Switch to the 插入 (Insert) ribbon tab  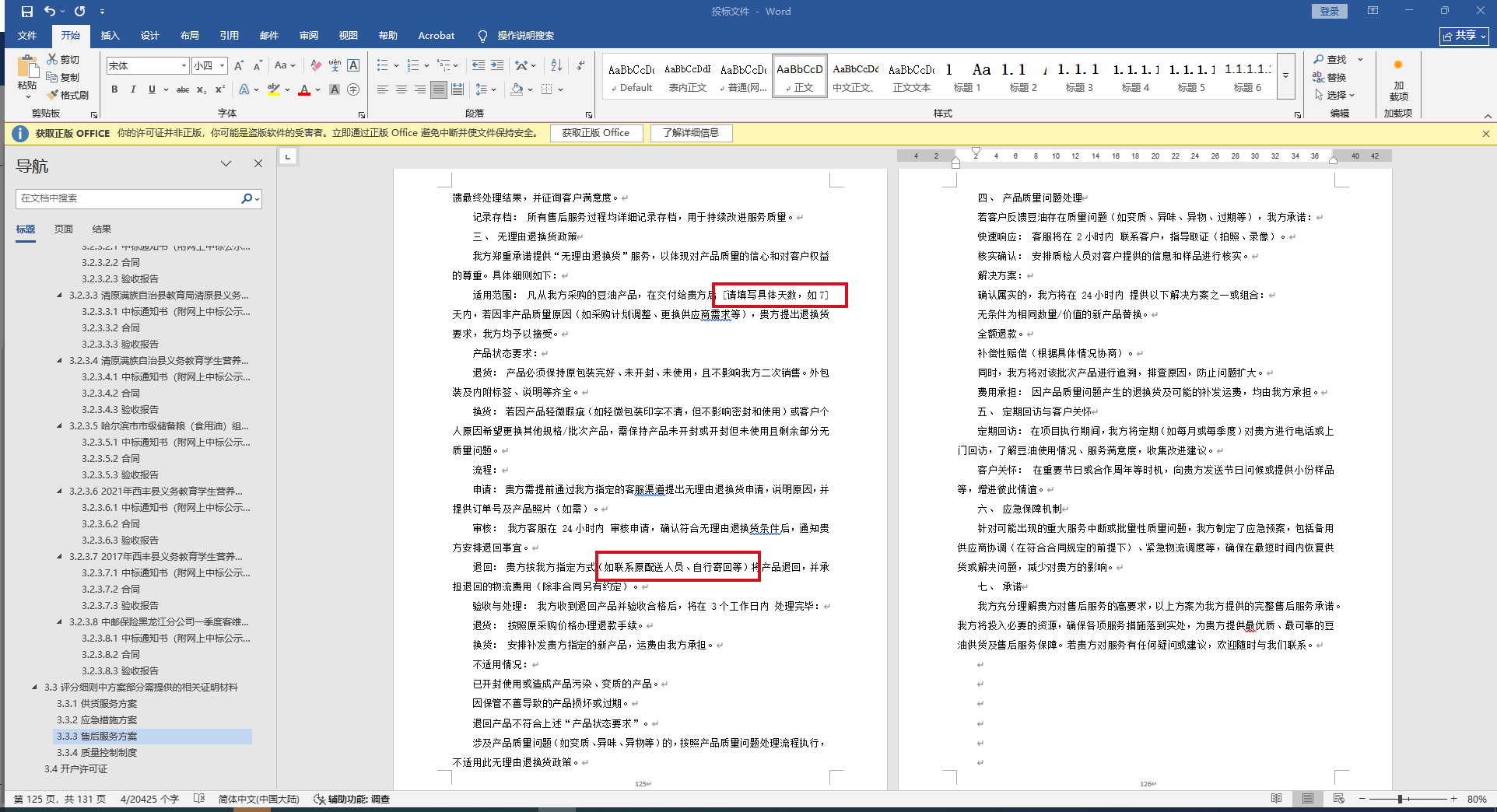(110, 36)
